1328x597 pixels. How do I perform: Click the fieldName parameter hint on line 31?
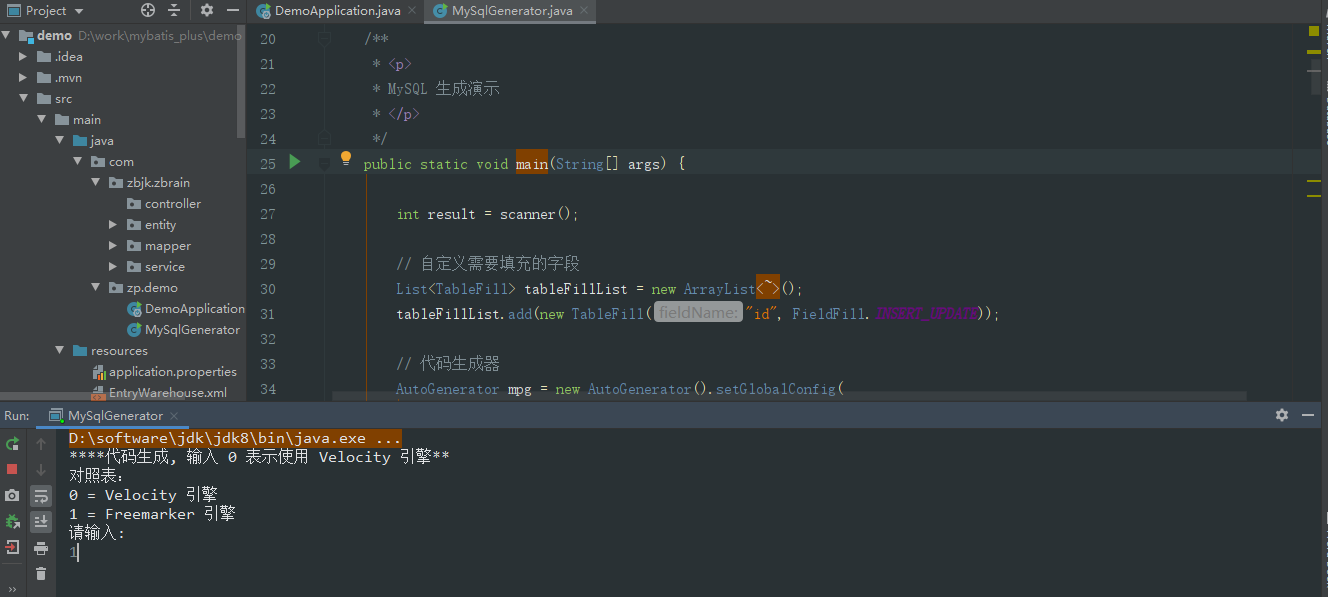click(x=698, y=313)
